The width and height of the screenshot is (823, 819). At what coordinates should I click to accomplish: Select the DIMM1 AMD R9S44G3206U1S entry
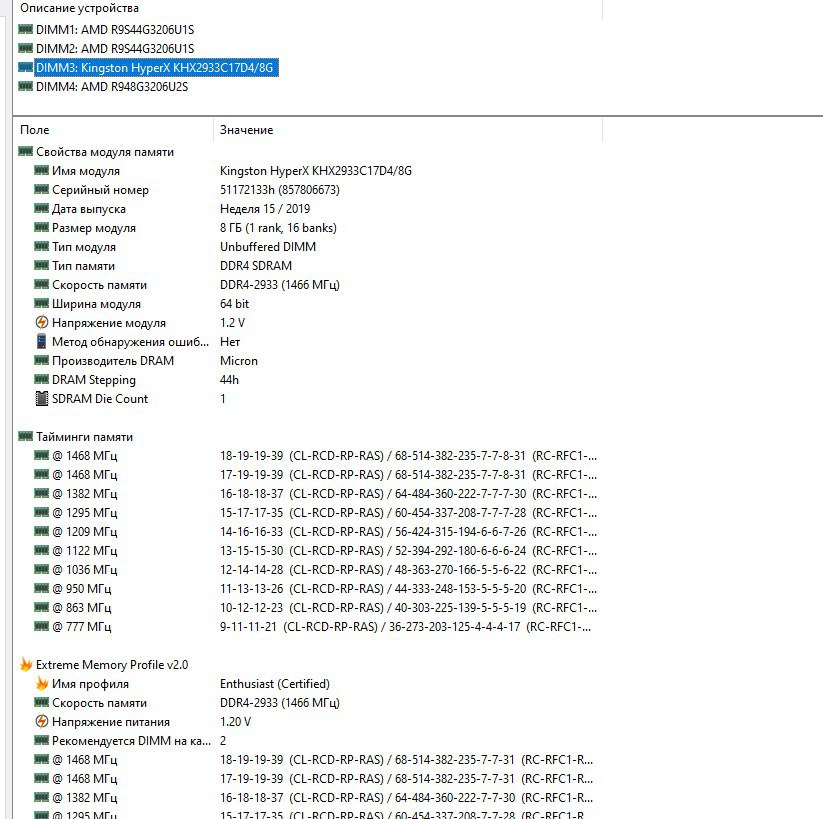tap(114, 30)
